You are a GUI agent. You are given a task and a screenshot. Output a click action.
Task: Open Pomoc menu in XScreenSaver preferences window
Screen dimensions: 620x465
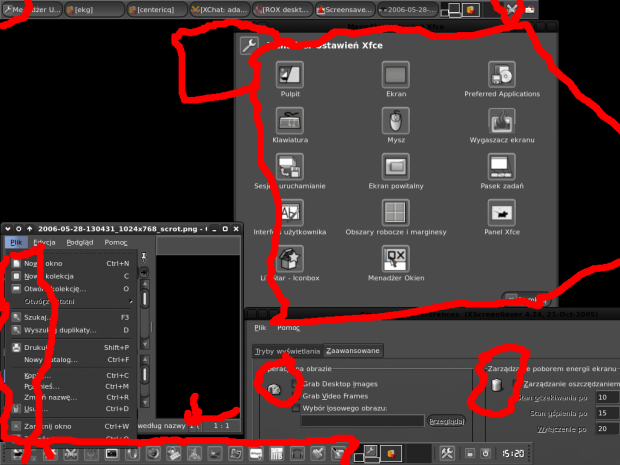point(288,328)
